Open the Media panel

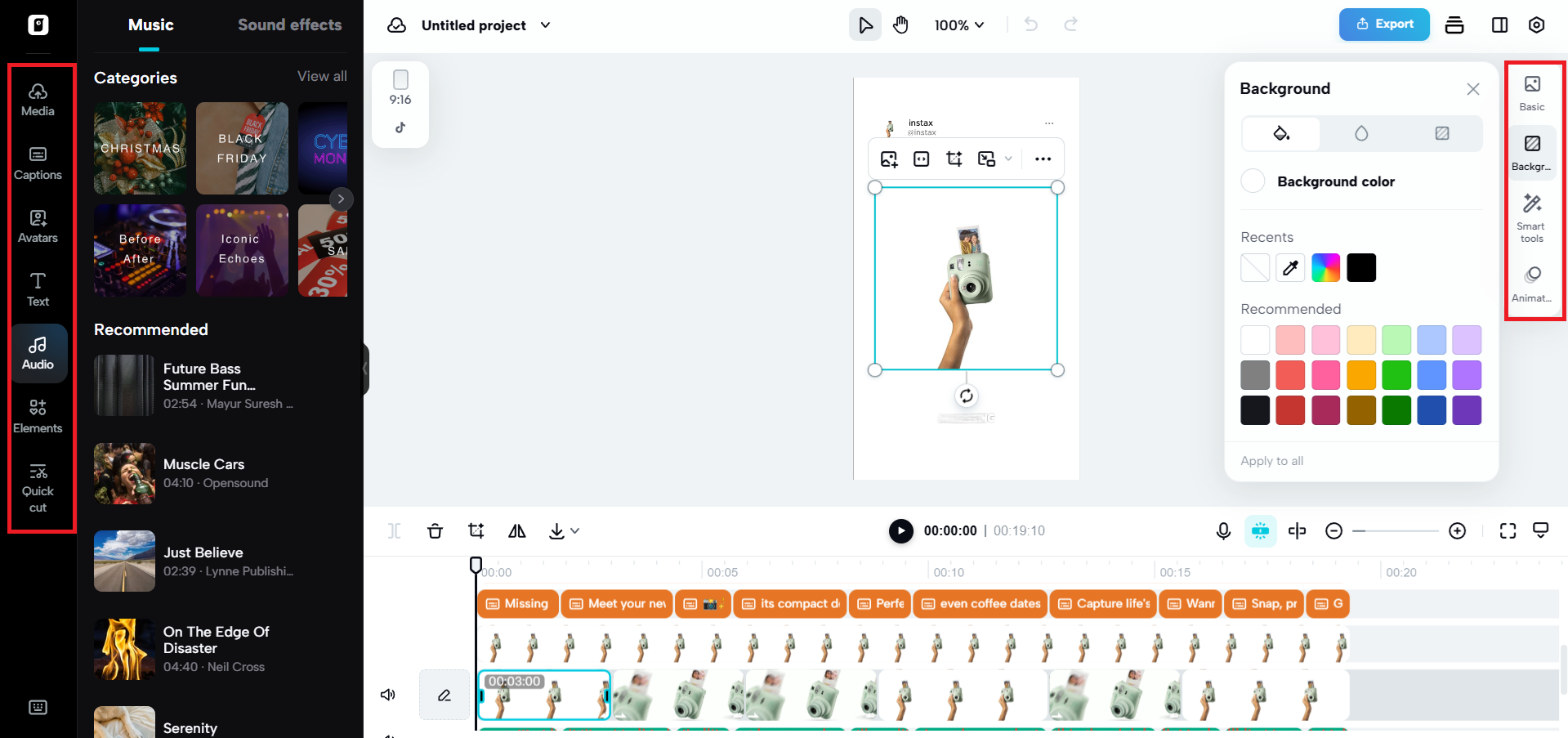coord(38,100)
